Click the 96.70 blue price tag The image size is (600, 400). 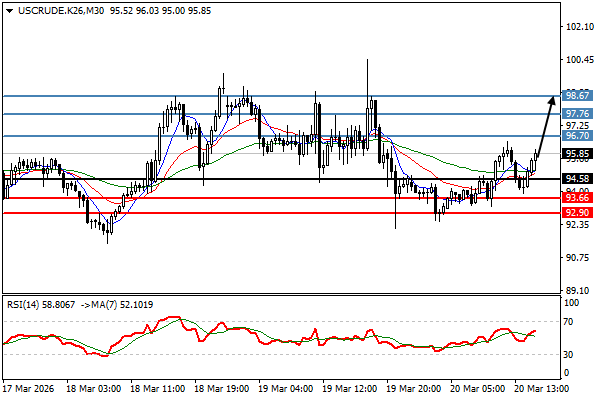tap(576, 135)
